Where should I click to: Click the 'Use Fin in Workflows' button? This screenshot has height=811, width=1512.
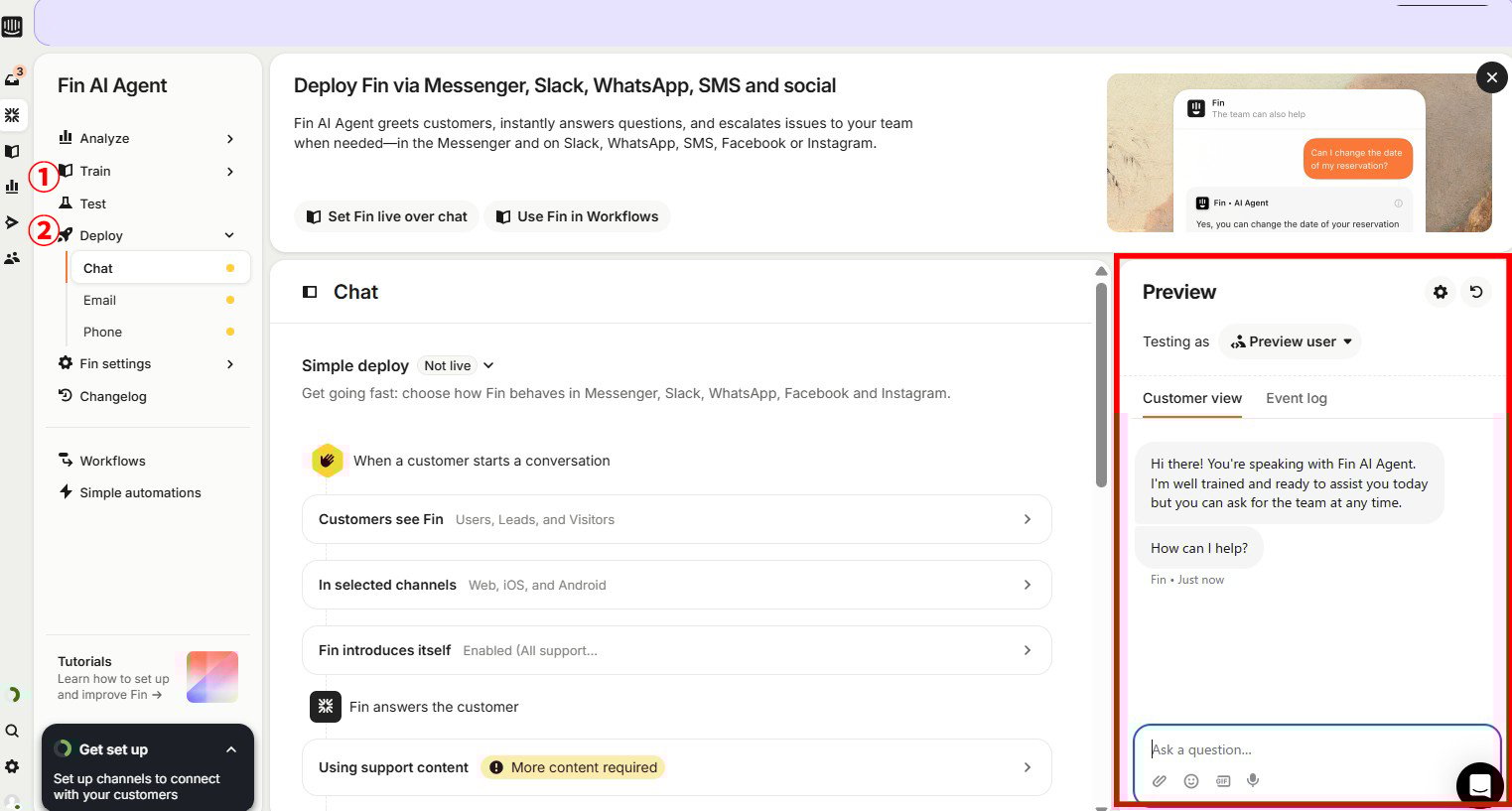(x=577, y=216)
